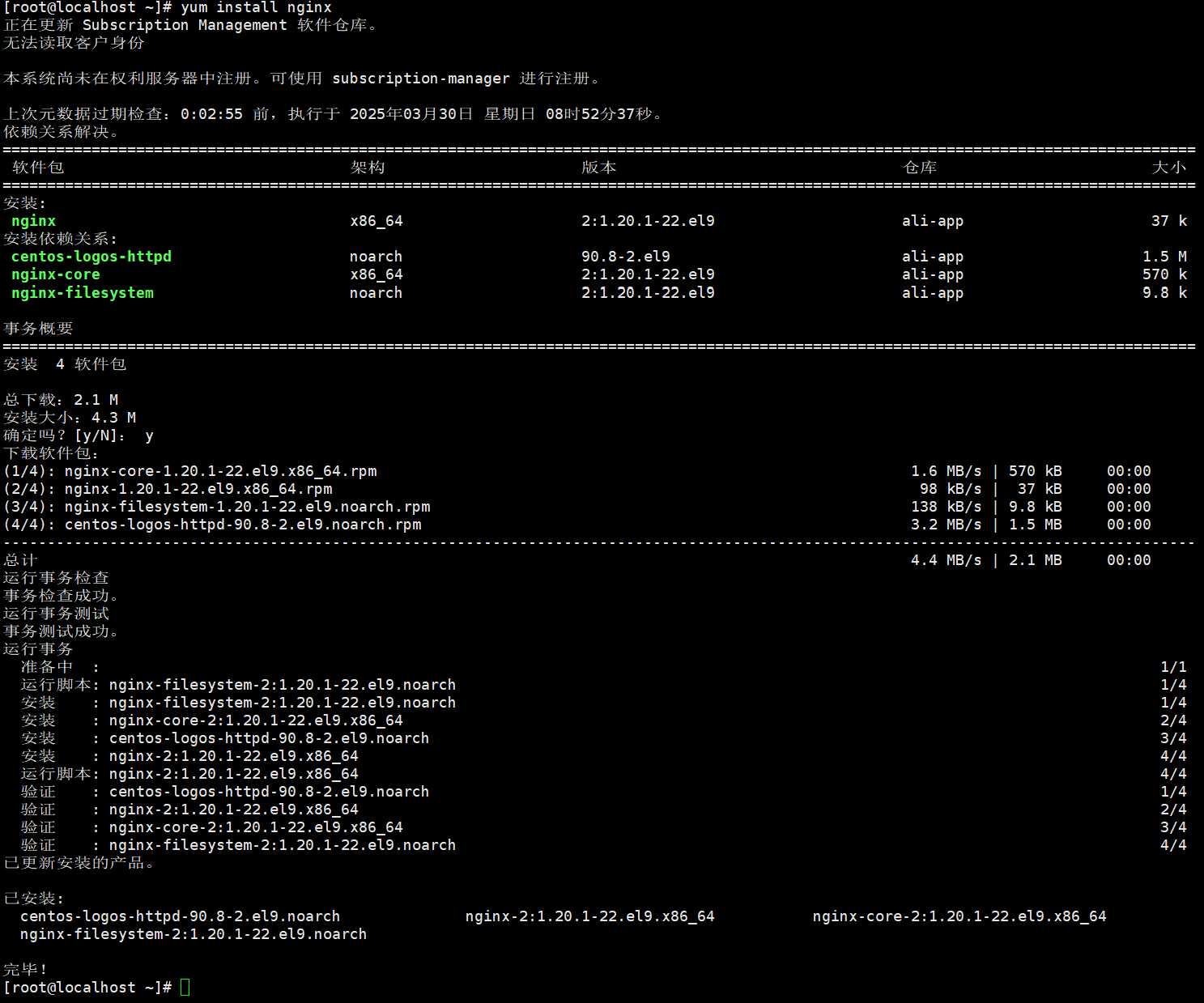Select the x86_64 architecture label for nginx
The width and height of the screenshot is (1204, 1003).
click(x=377, y=220)
